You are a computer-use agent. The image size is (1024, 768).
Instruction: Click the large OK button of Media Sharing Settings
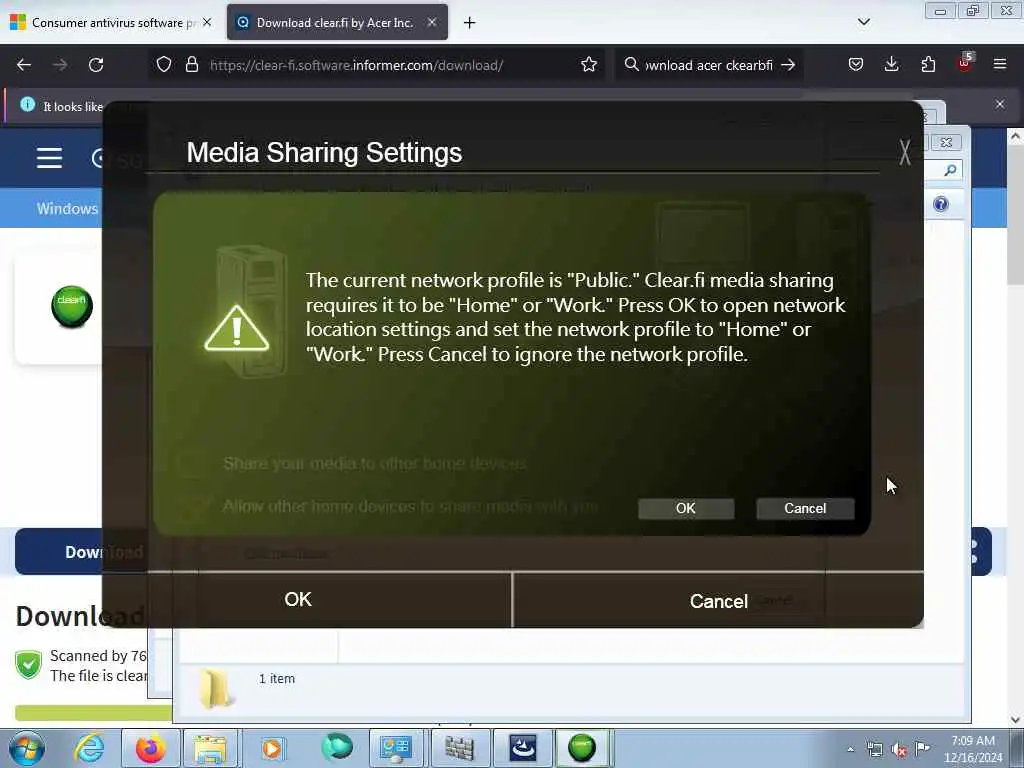tap(298, 600)
